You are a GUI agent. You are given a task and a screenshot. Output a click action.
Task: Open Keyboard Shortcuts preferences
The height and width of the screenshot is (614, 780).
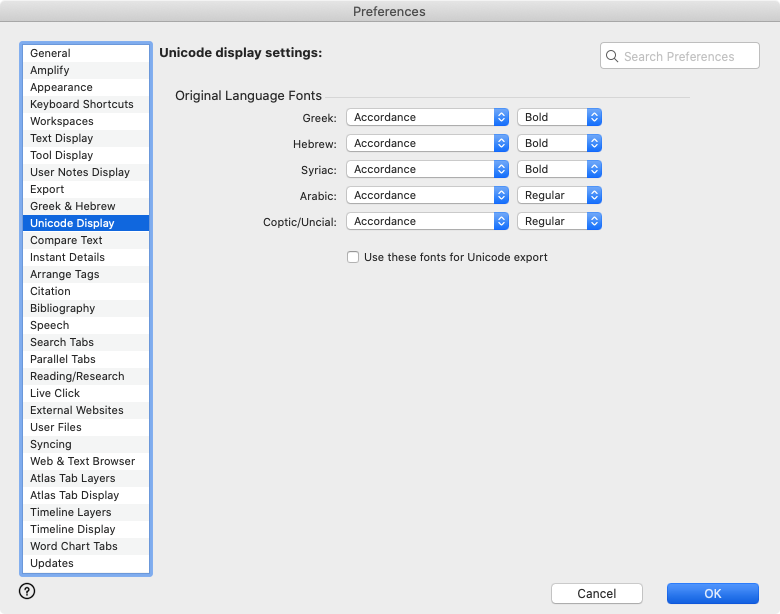coord(81,104)
